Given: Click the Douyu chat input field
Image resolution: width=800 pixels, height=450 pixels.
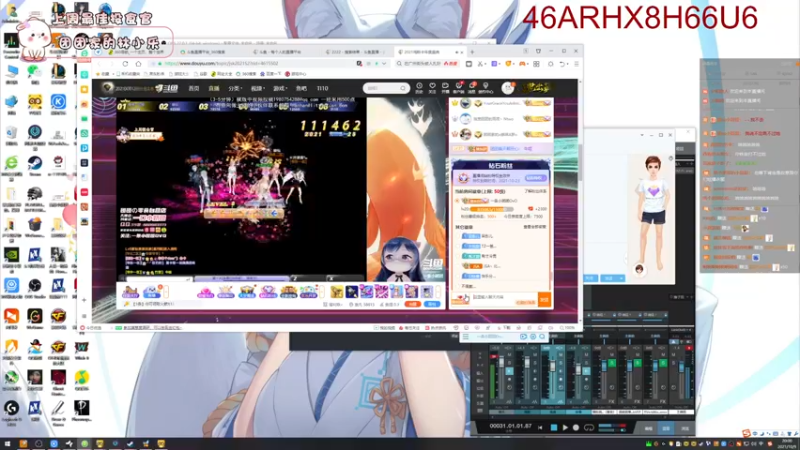Looking at the screenshot, I should click(x=504, y=298).
